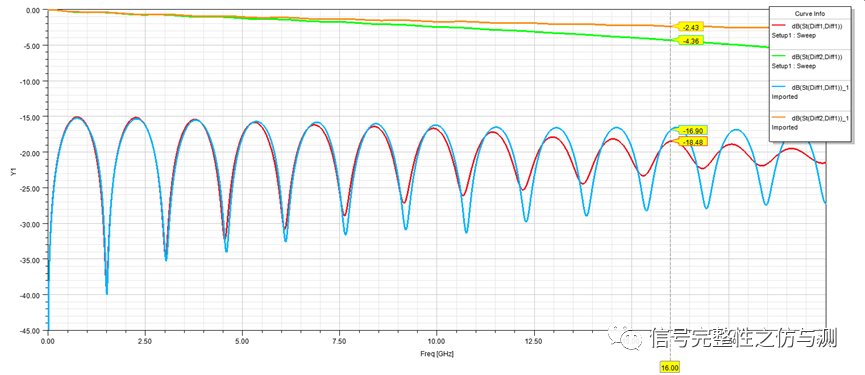865x375 pixels.
Task: Select the -2.43 marker value label
Action: (x=691, y=27)
